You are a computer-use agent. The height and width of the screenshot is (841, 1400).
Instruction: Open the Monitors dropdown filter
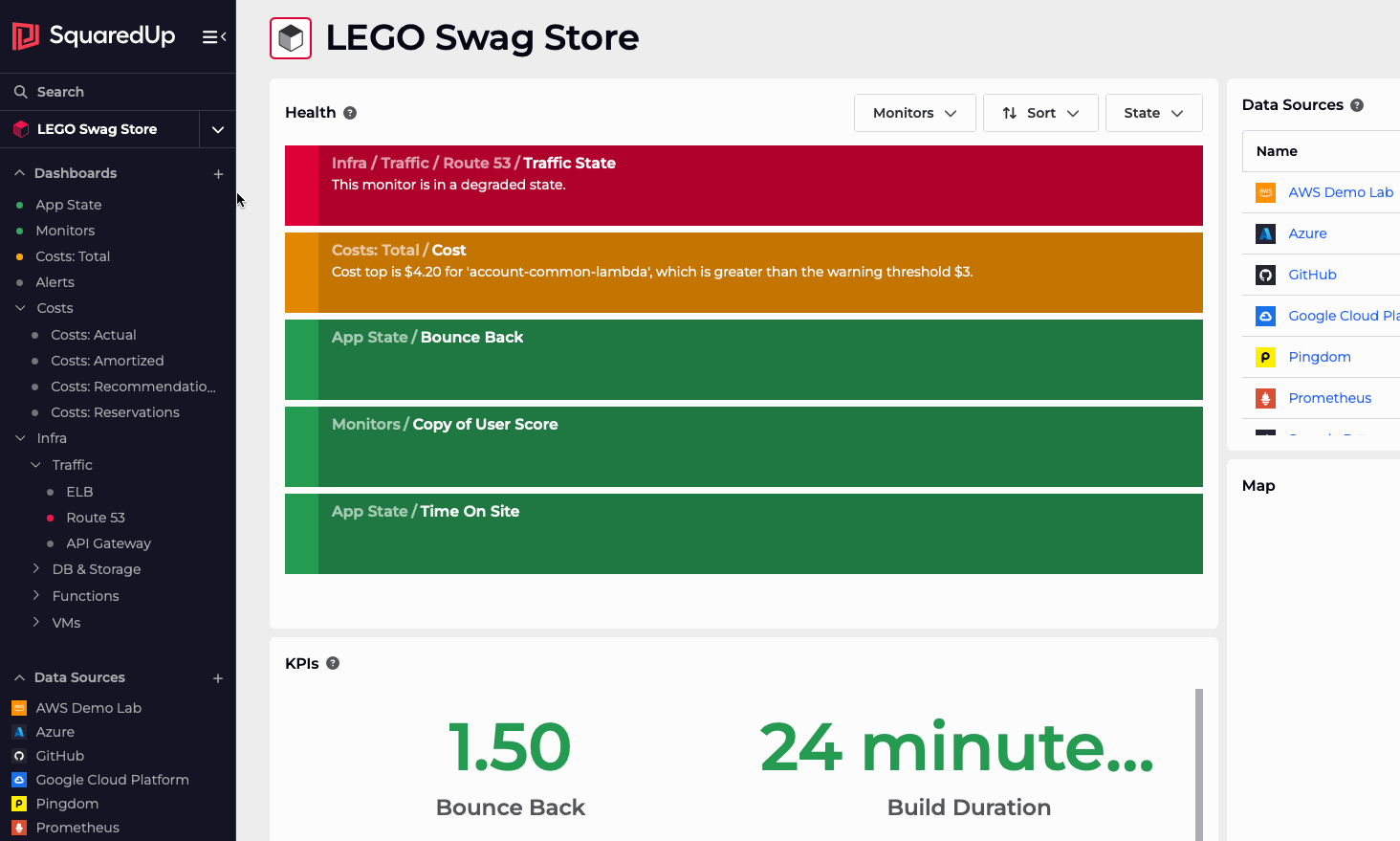[x=914, y=113]
